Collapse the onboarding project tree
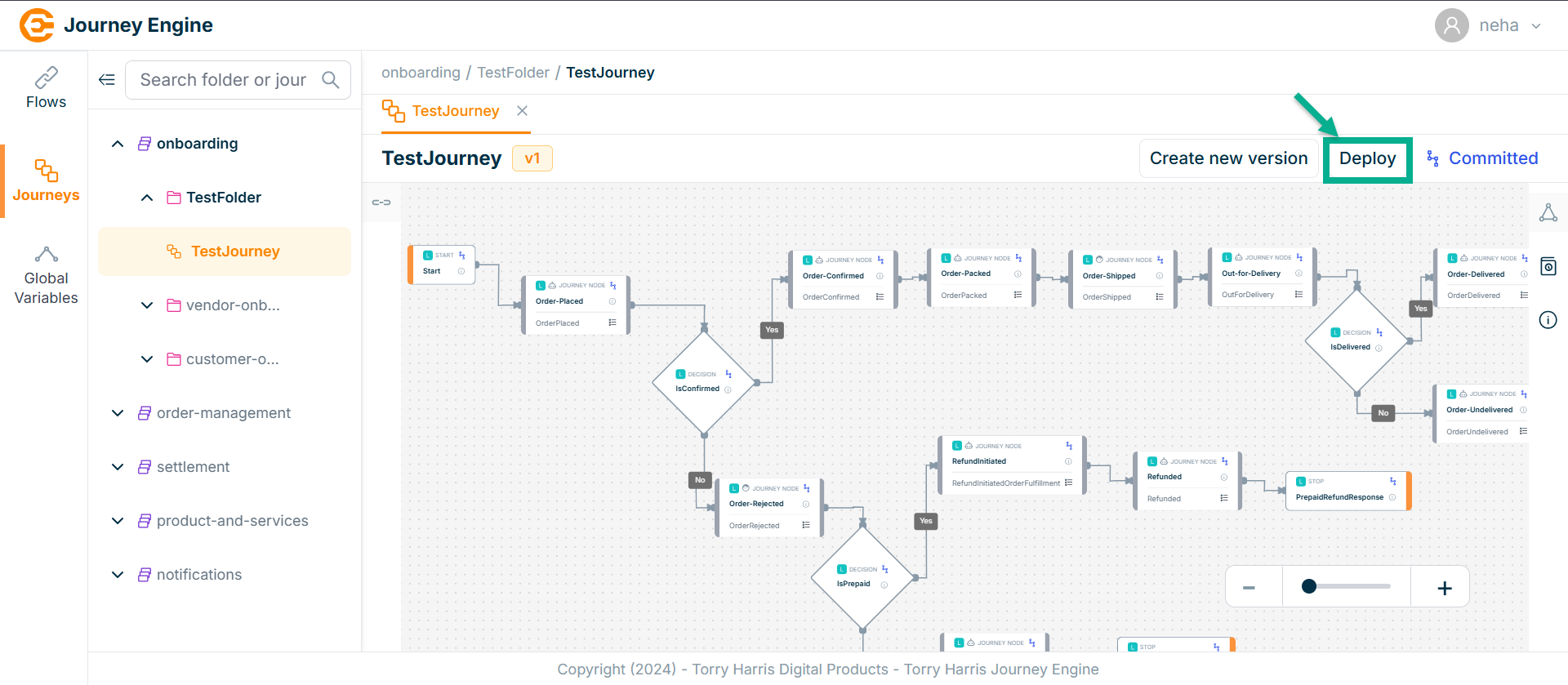 click(118, 144)
